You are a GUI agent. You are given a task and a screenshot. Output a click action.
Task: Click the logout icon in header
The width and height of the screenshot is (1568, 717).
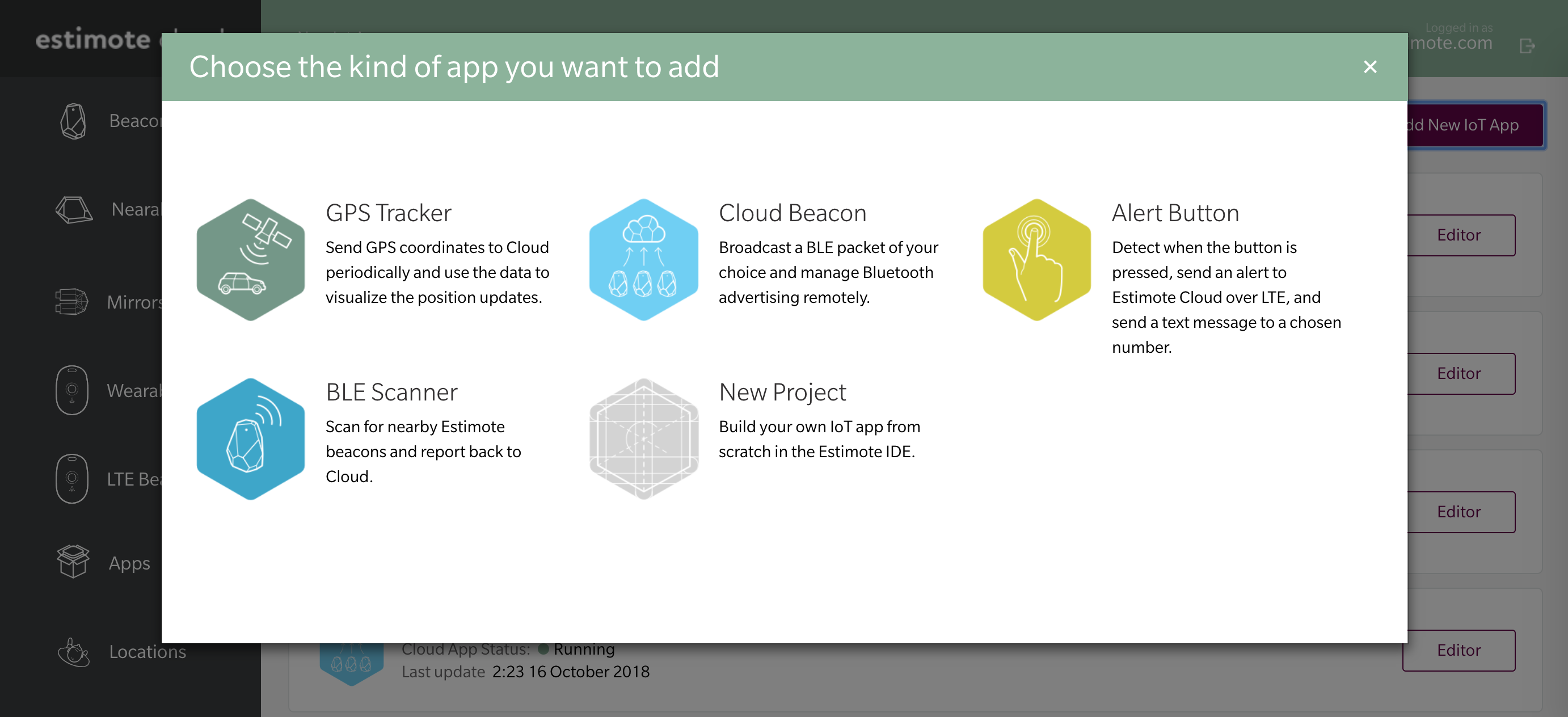(1527, 45)
